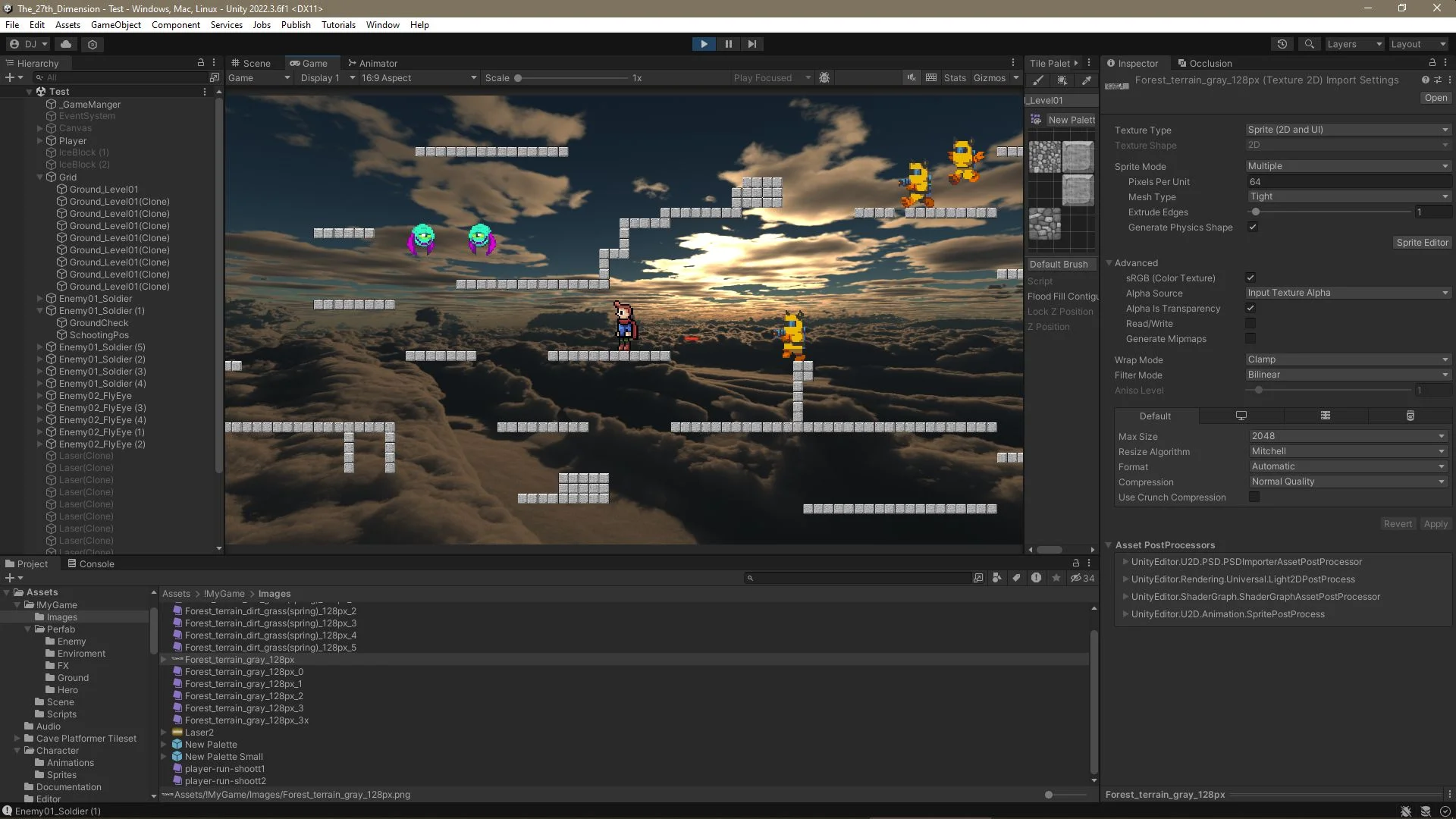Image resolution: width=1456 pixels, height=819 pixels.
Task: Toggle Alpha Is Transparency checkbox
Action: click(1250, 308)
